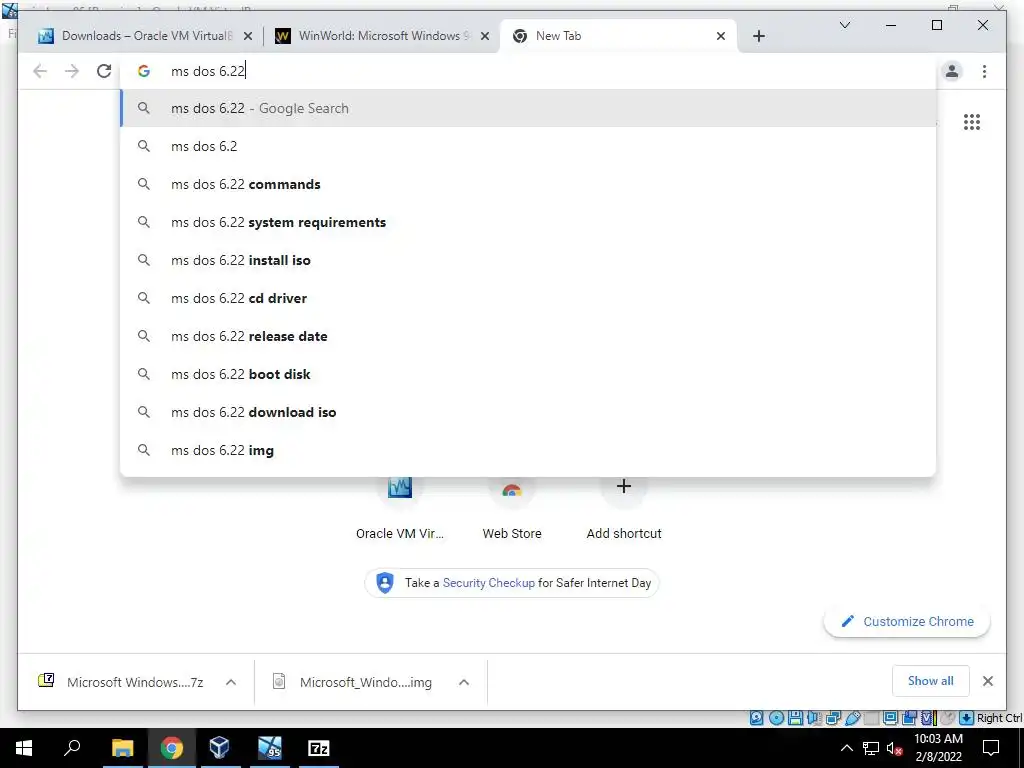This screenshot has width=1024, height=768.
Task: Click VirtualBox floppy disk status icon
Action: pos(795,718)
